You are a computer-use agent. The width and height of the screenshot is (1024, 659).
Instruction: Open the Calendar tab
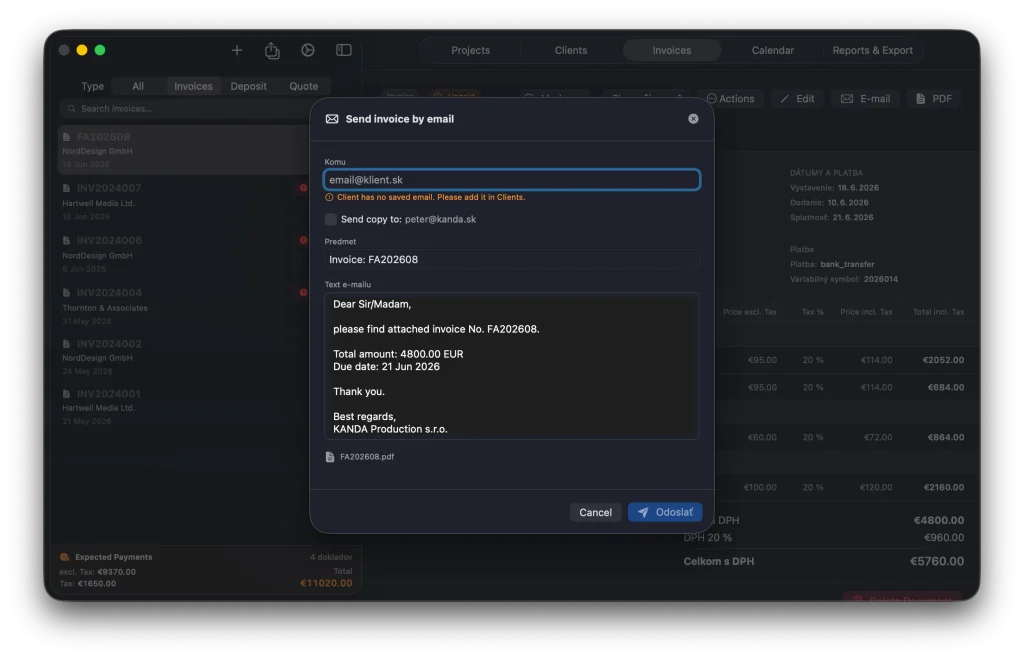pyautogui.click(x=773, y=50)
